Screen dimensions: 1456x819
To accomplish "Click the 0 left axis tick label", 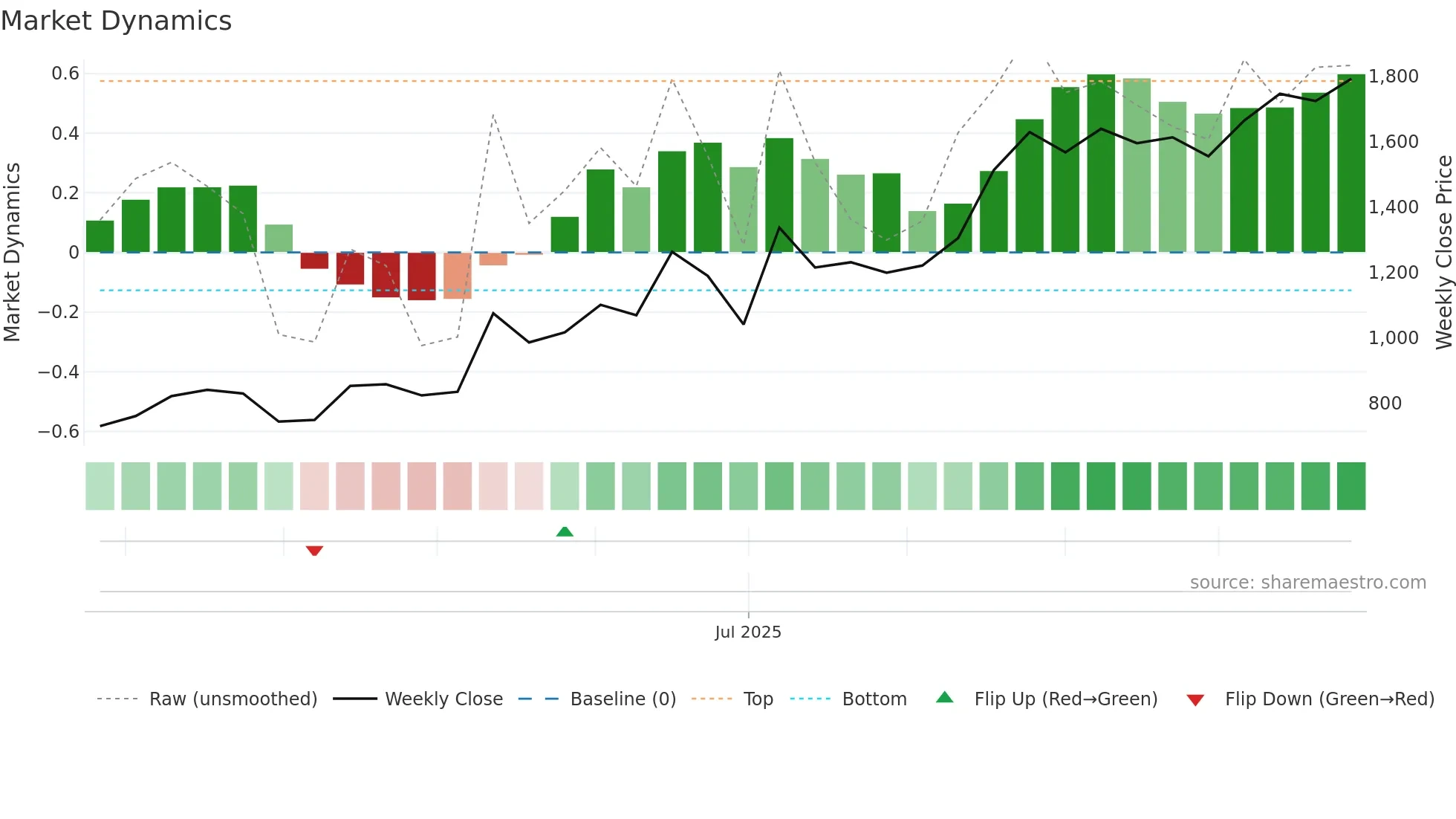I will tap(74, 253).
